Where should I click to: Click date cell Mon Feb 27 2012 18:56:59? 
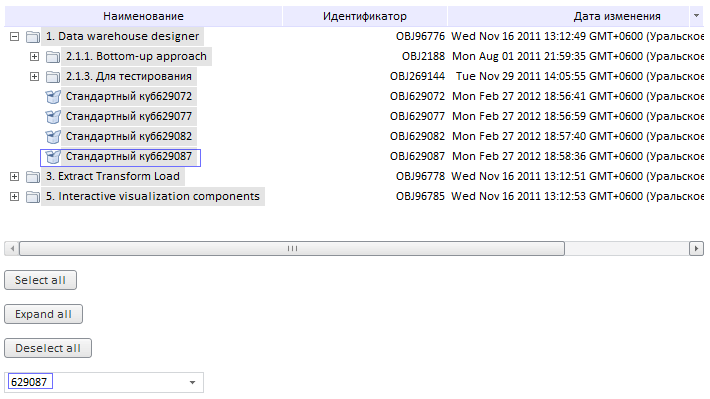pyautogui.click(x=578, y=116)
